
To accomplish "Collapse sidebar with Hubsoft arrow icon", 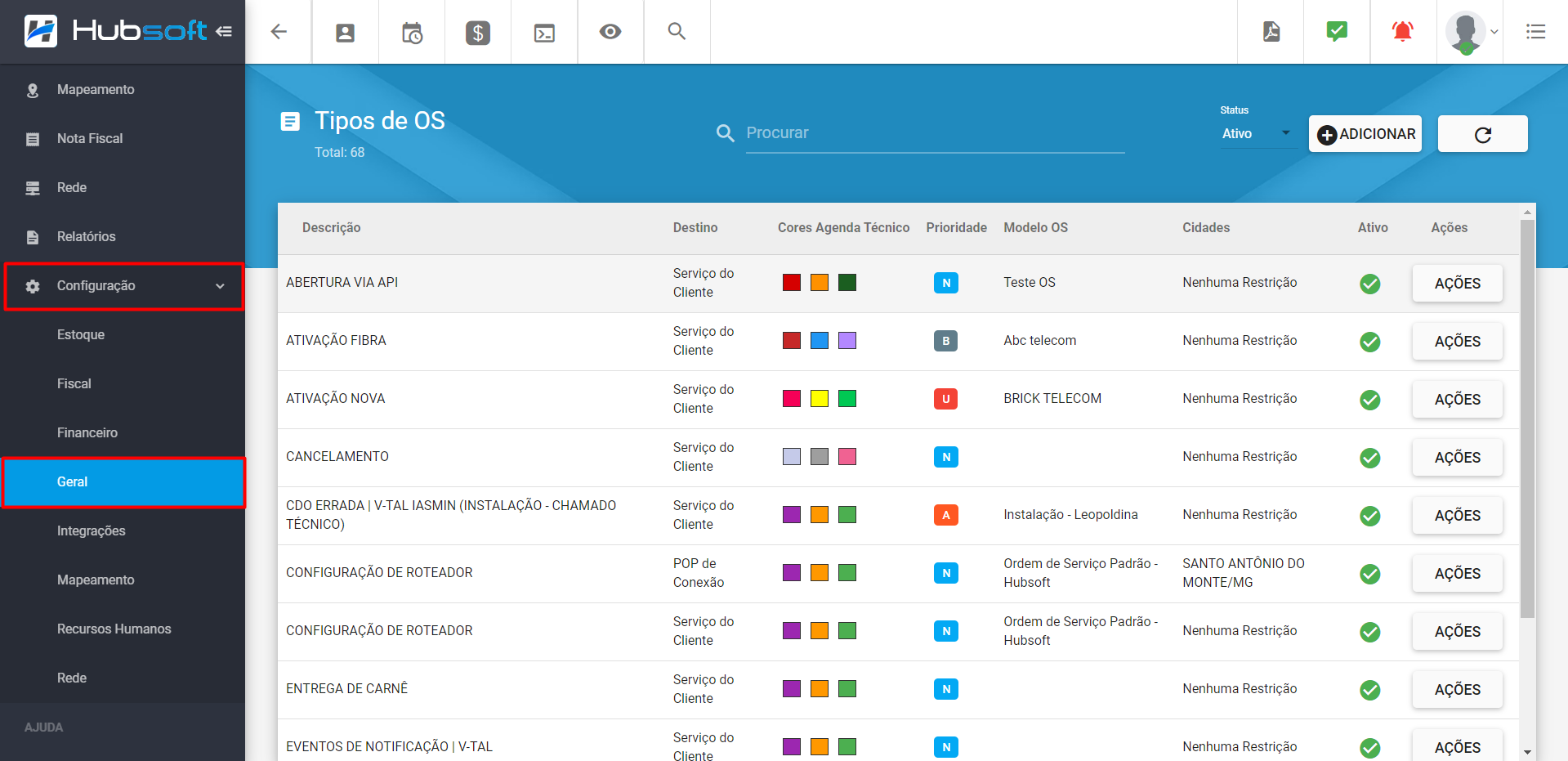I will pyautogui.click(x=224, y=31).
